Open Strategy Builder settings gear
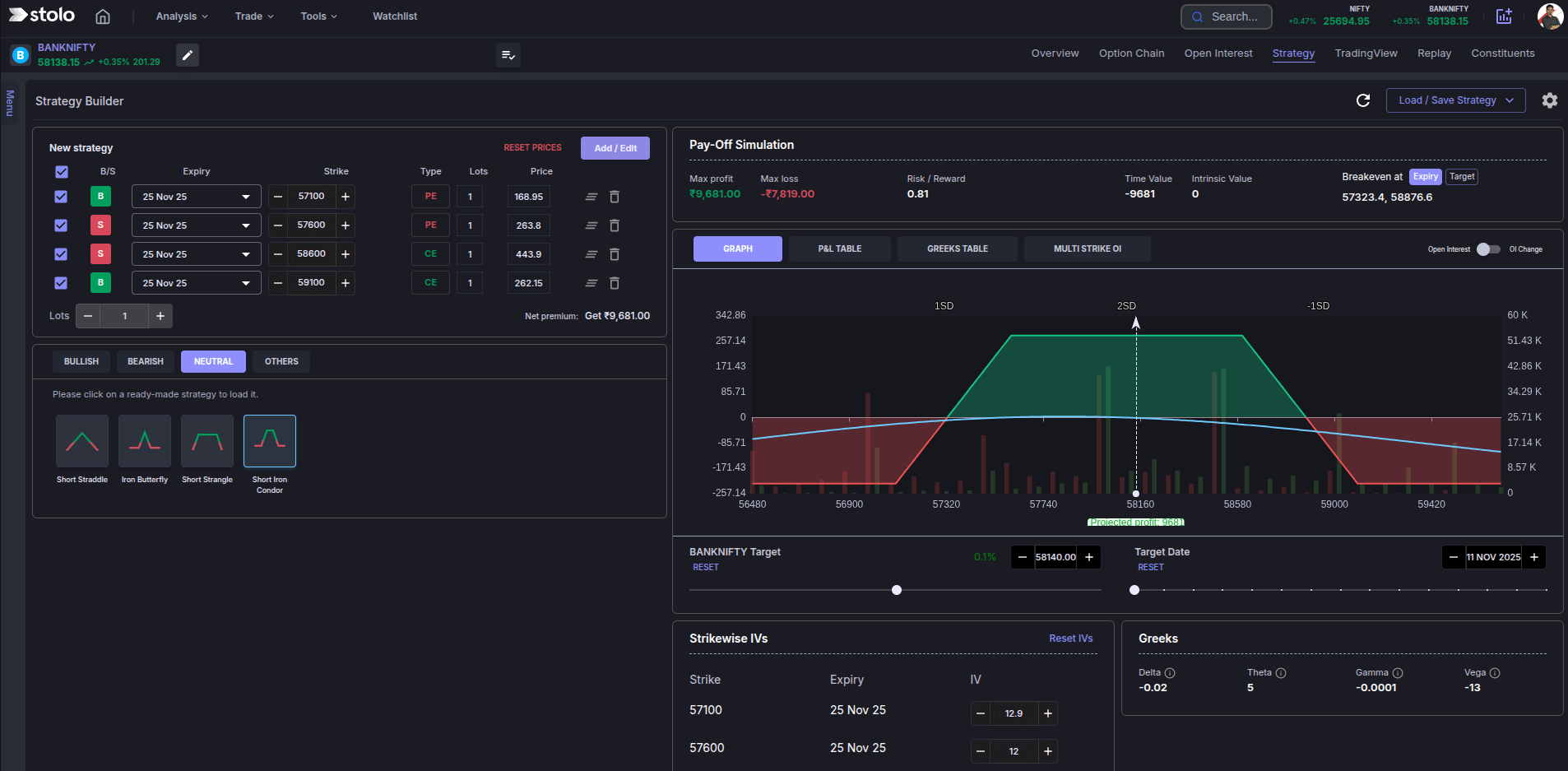This screenshot has height=771, width=1568. 1550,100
